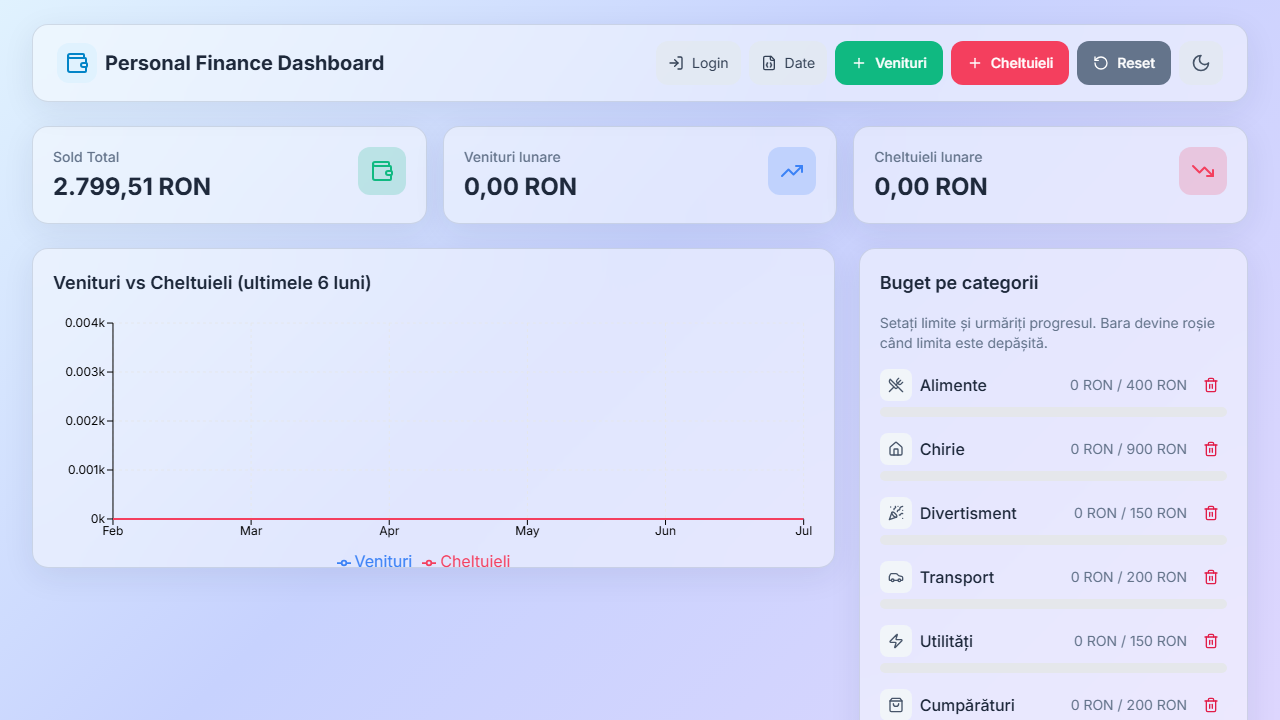Click the chart title Venituri vs Cheltuieli
The height and width of the screenshot is (720, 1280).
[212, 283]
